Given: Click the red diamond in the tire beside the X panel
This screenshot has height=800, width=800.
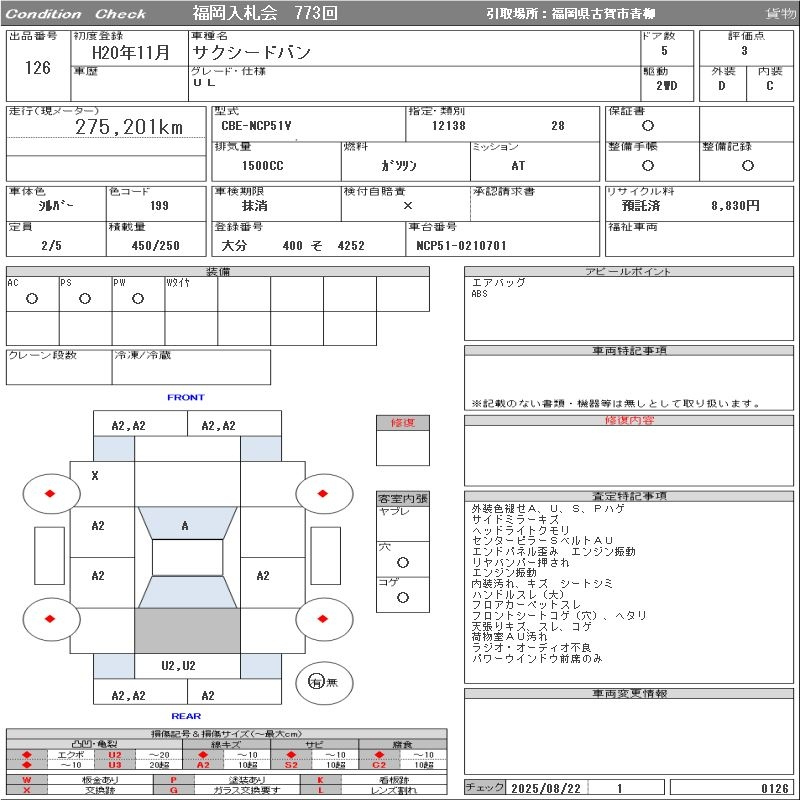Looking at the screenshot, I should pos(50,493).
